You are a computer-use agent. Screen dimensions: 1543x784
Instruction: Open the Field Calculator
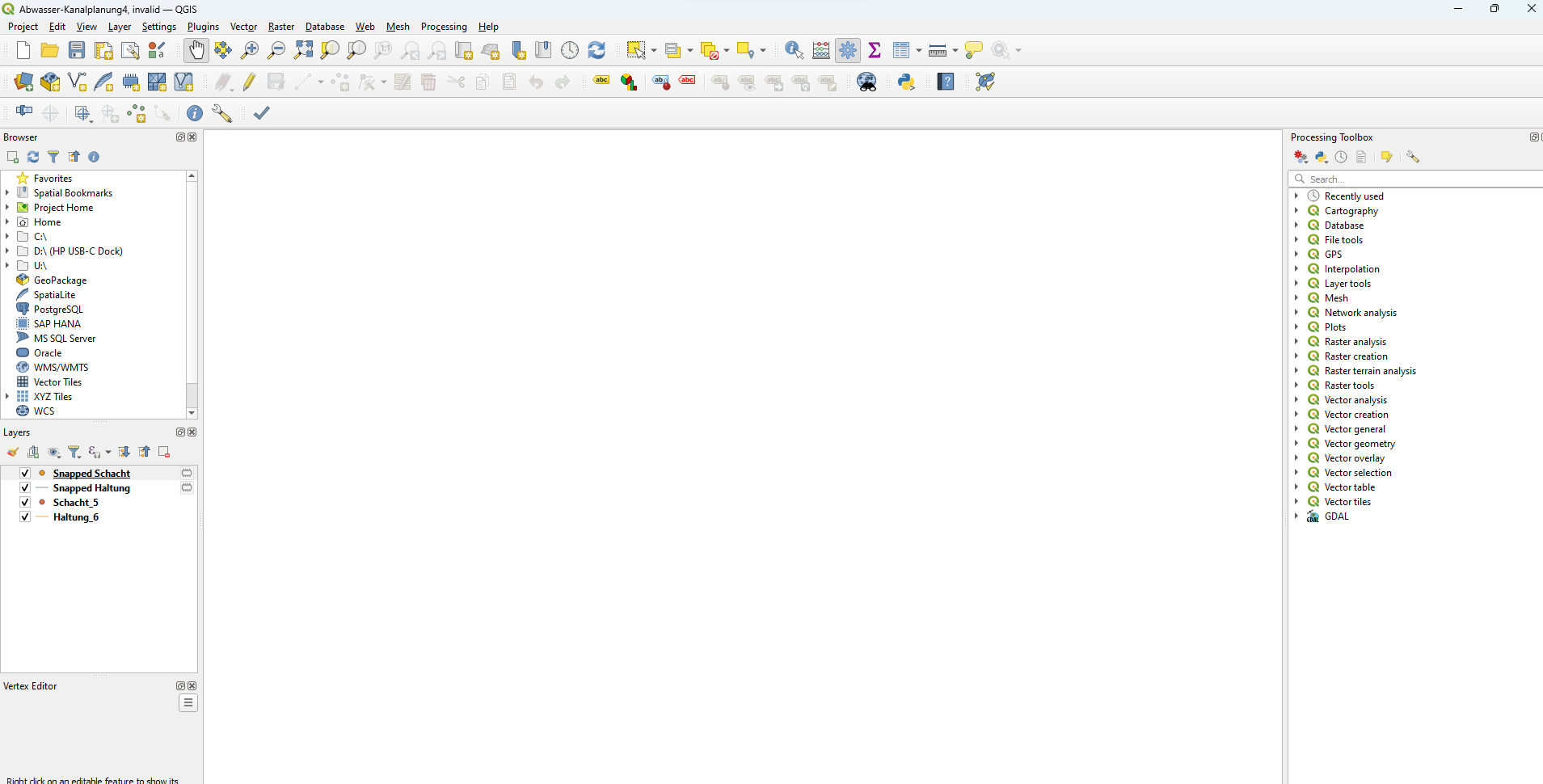pos(820,49)
